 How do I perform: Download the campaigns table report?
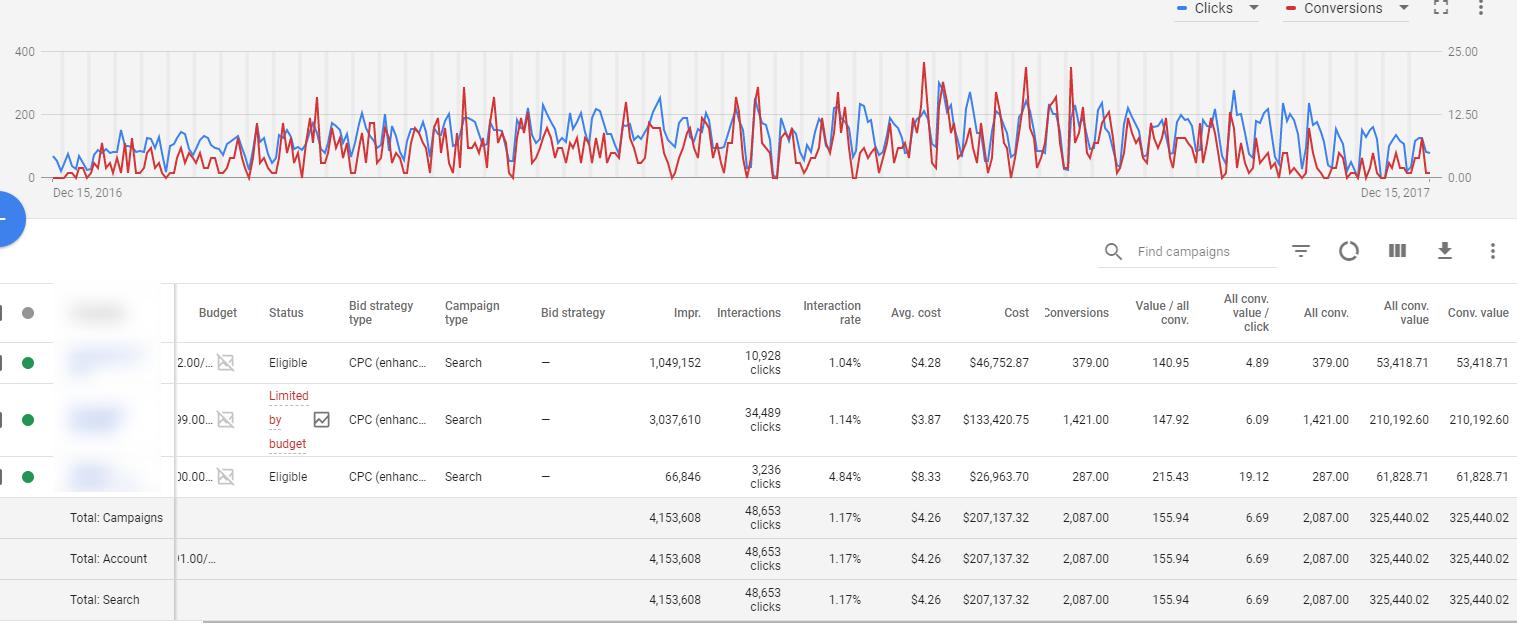[1445, 251]
